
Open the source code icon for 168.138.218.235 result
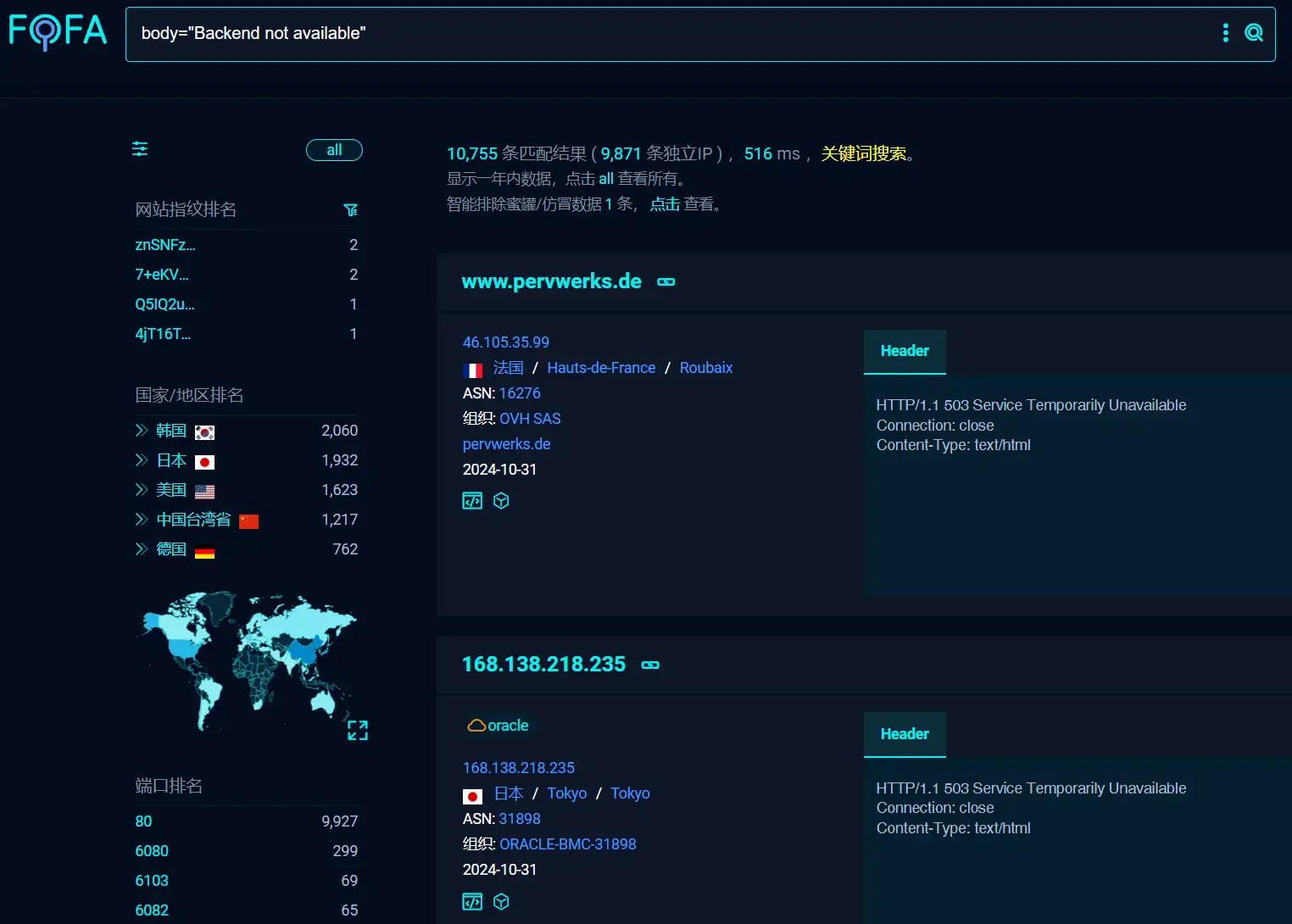[x=472, y=902]
